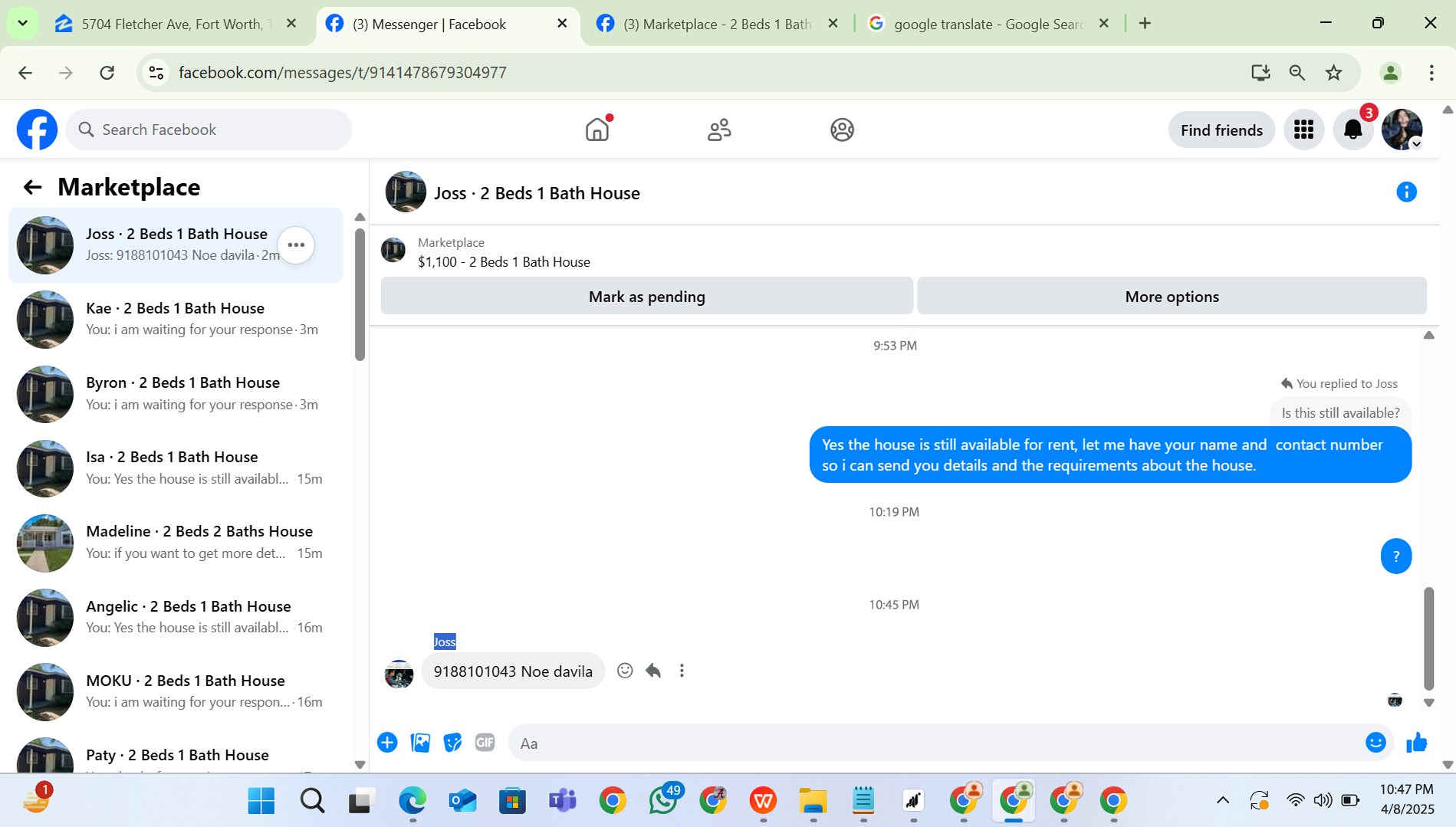Viewport: 1456px width, 827px height.
Task: Click the conversation scrollbar up arrow
Action: point(1428,335)
